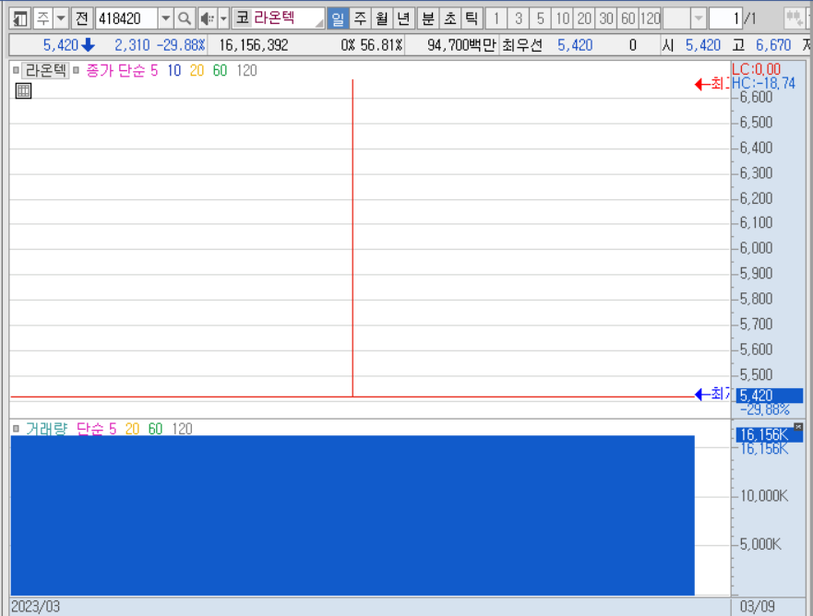The width and height of the screenshot is (813, 616).
Task: Open the dropdown arrow beside the speaker
Action: 223,19
